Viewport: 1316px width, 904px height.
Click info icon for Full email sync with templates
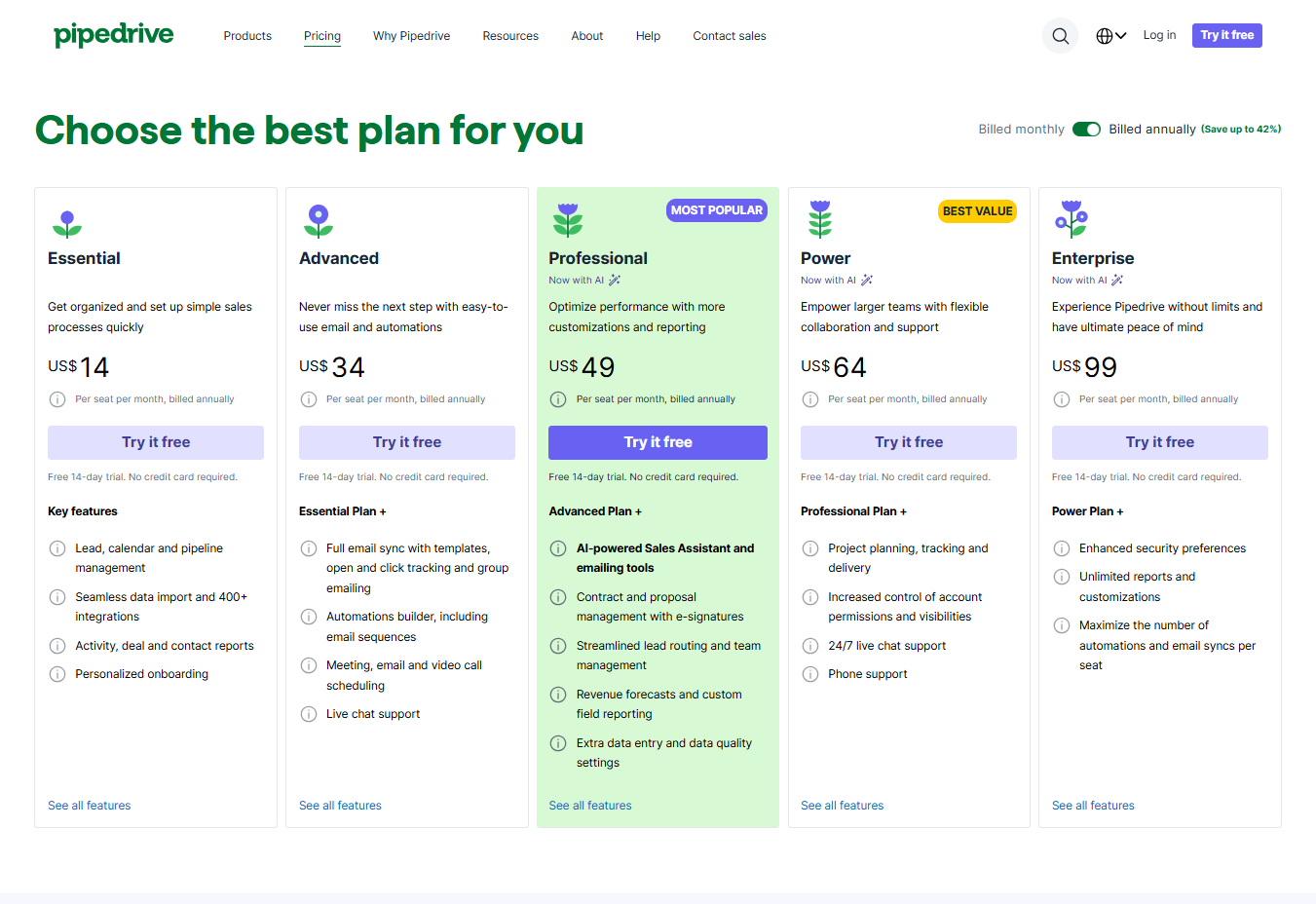pyautogui.click(x=309, y=548)
